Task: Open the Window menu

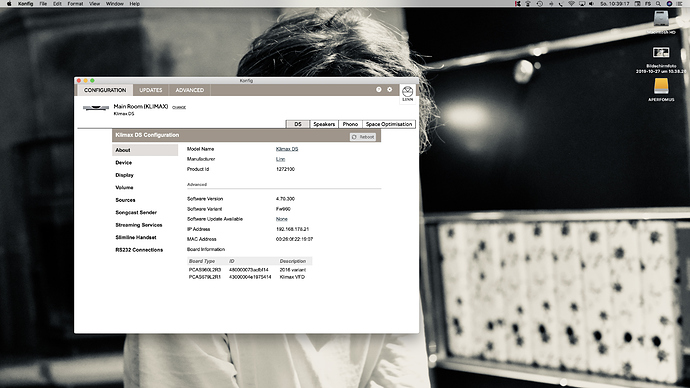Action: tap(114, 4)
